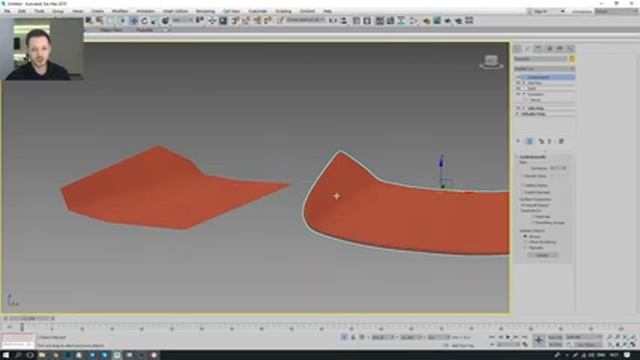Open the Workspaces dropdown
The width and height of the screenshot is (640, 360).
(x=616, y=11)
